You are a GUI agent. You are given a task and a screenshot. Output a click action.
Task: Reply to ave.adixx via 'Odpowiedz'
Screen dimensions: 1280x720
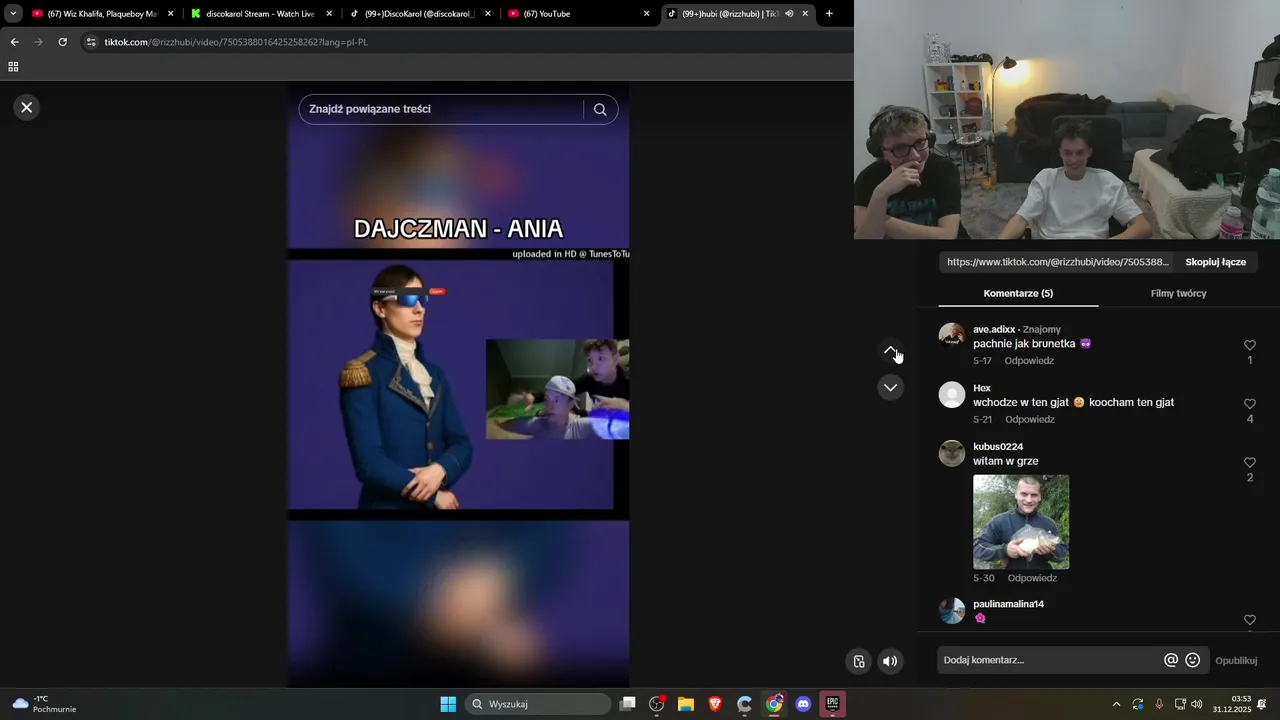(1029, 361)
